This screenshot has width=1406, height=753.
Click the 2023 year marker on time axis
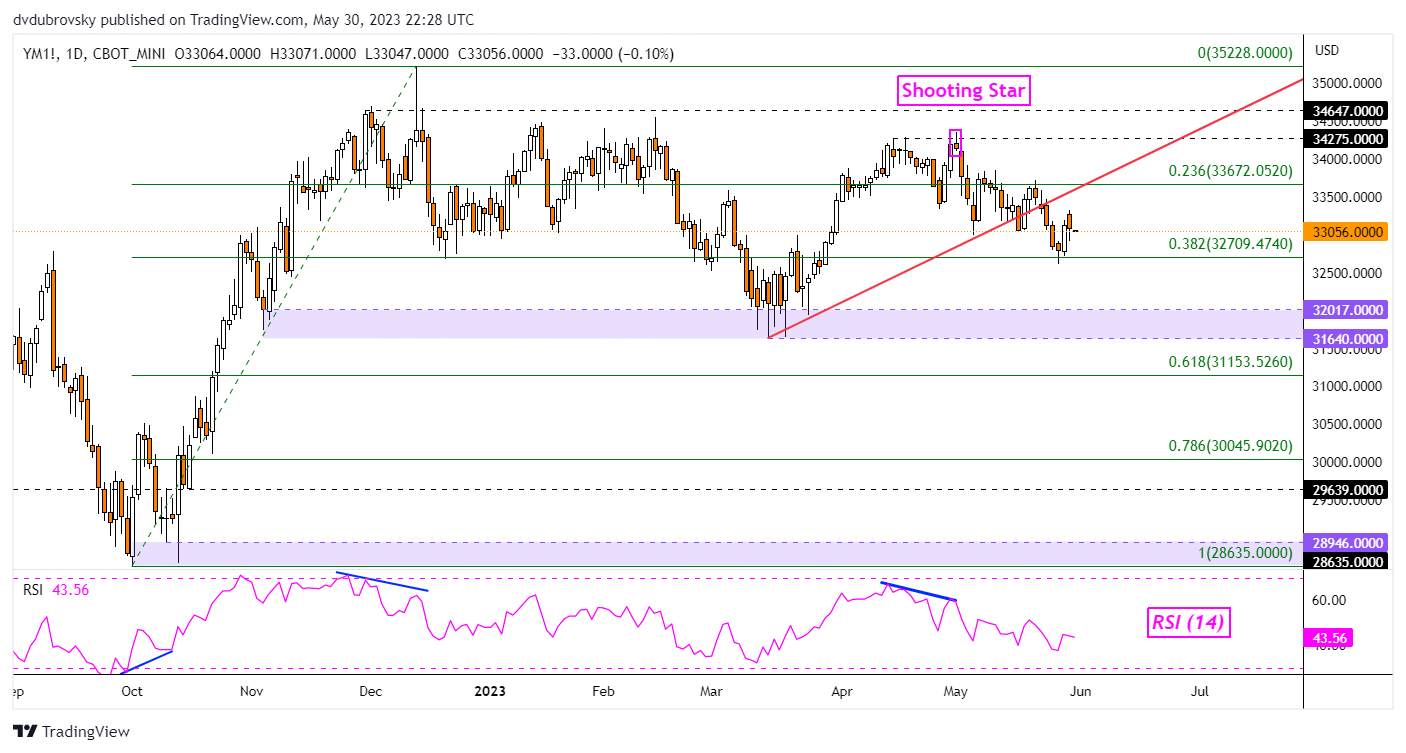coord(490,691)
